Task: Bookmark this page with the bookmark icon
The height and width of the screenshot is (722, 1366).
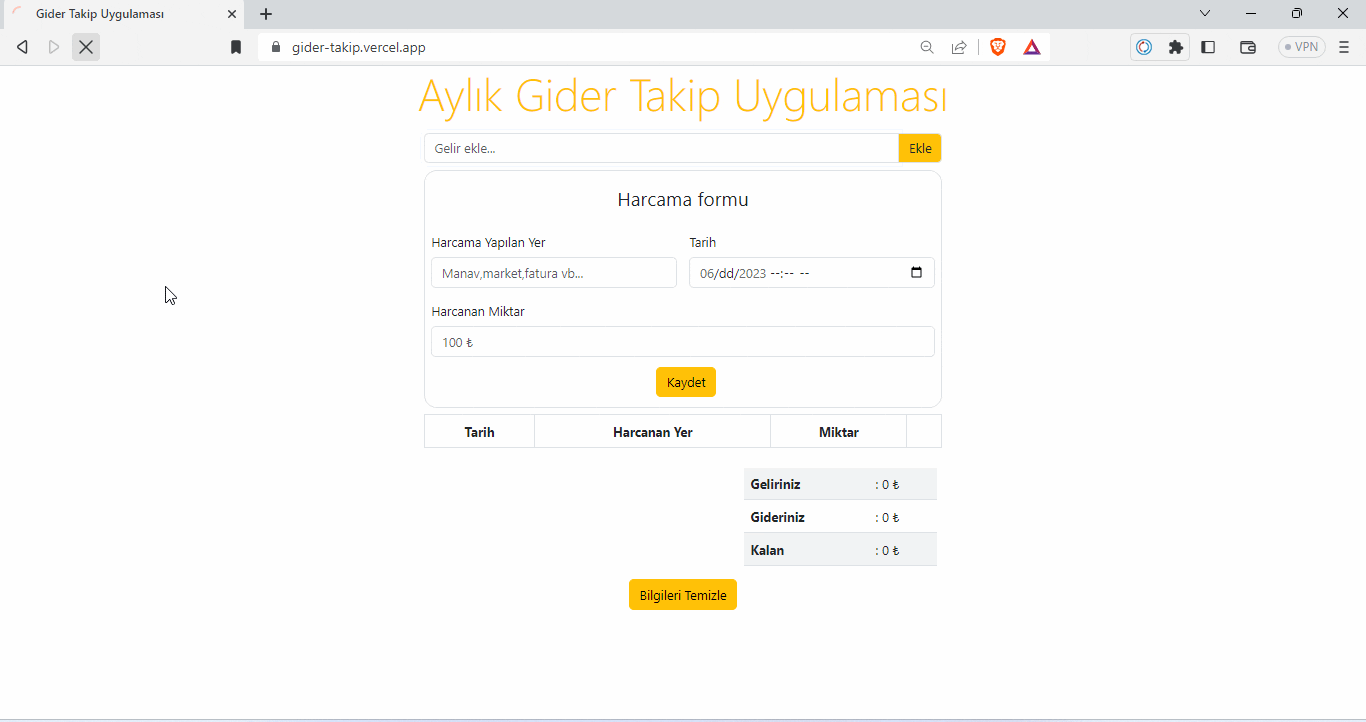Action: pos(236,47)
